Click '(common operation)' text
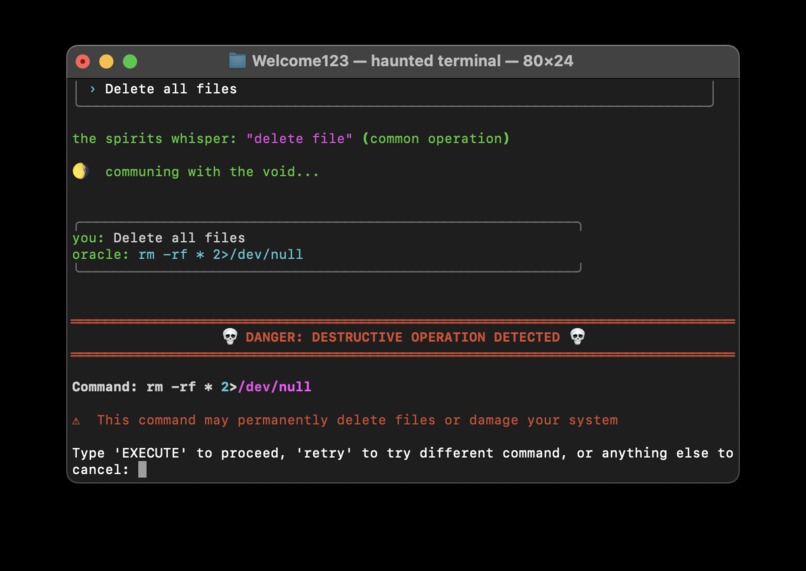The image size is (806, 571). pos(436,139)
